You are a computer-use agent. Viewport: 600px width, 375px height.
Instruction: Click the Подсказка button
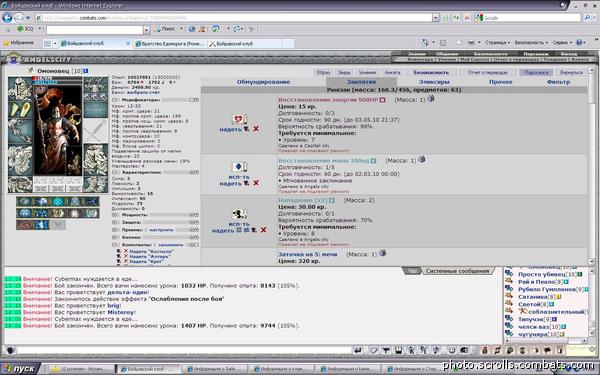click(x=536, y=72)
